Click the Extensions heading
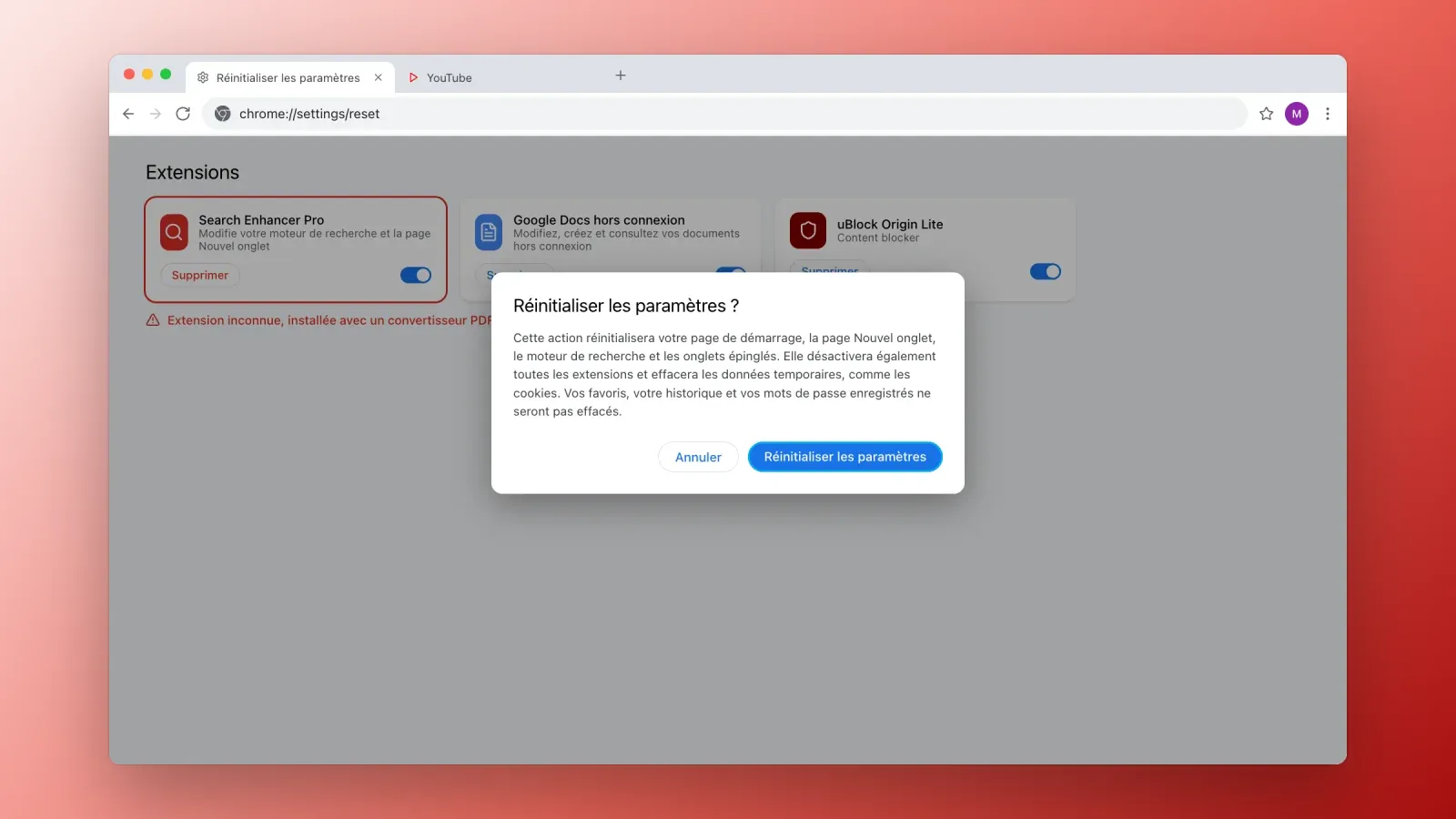The width and height of the screenshot is (1456, 819). point(192,172)
